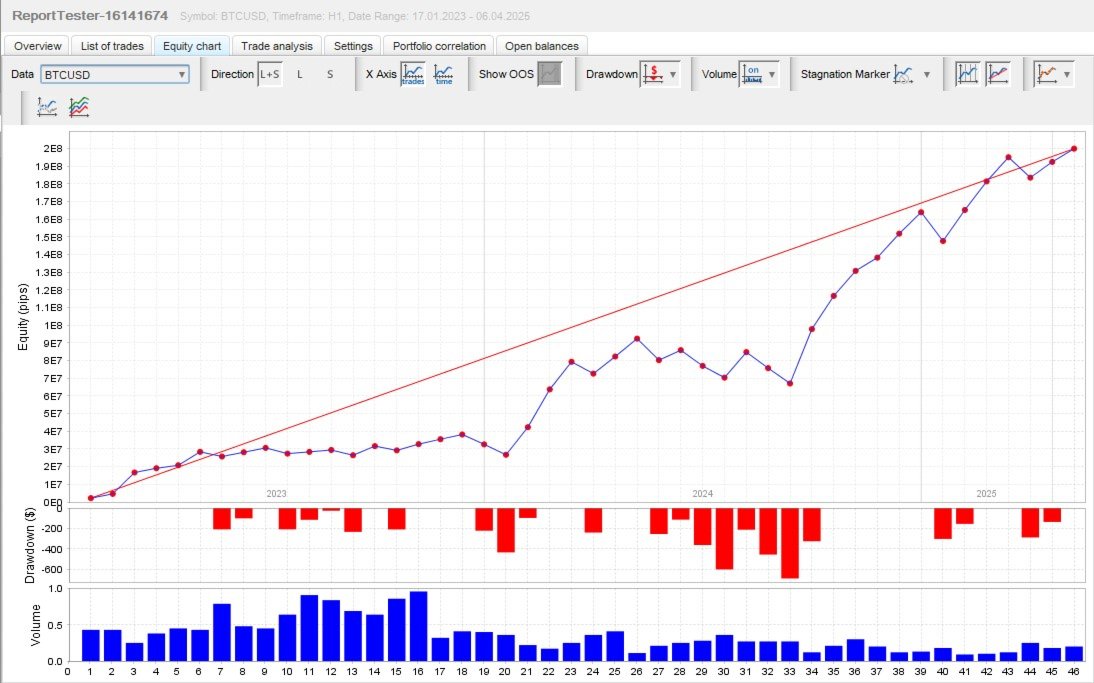Viewport: 1094px width, 683px height.
Task: Click the multi-colored lines chart icon
Action: 79,107
